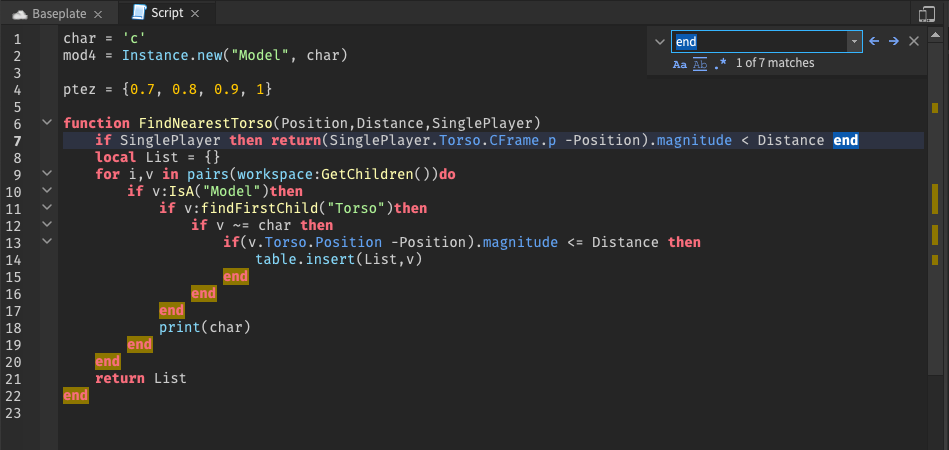
Task: Collapse the fold arrow on line 12
Action: coord(47,224)
